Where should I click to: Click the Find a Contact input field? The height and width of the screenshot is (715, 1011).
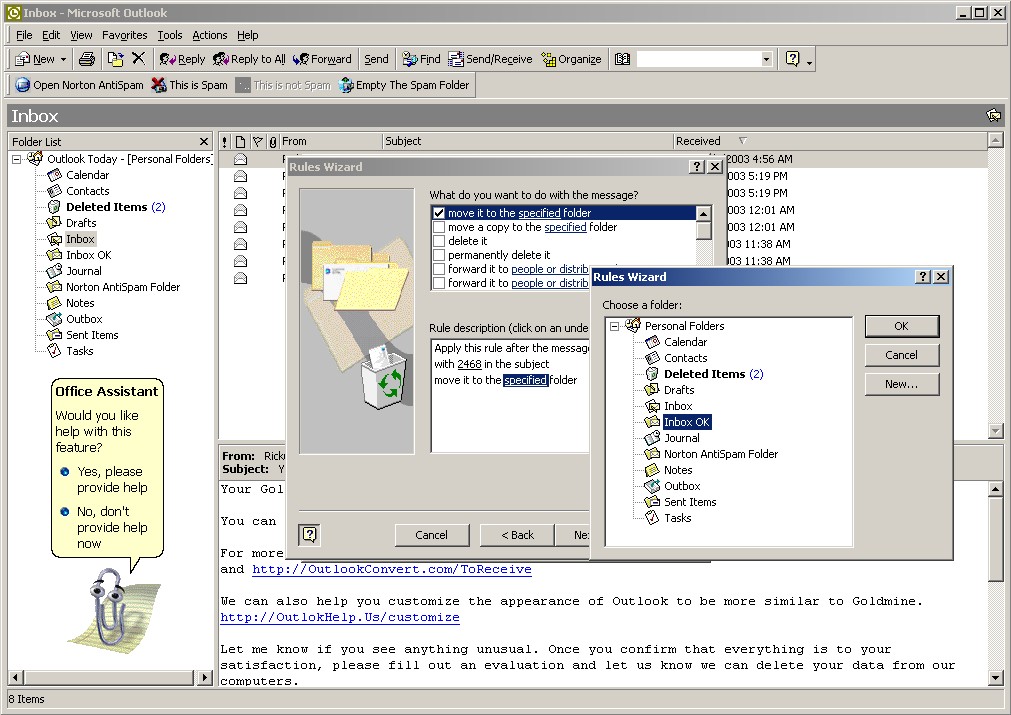click(699, 59)
